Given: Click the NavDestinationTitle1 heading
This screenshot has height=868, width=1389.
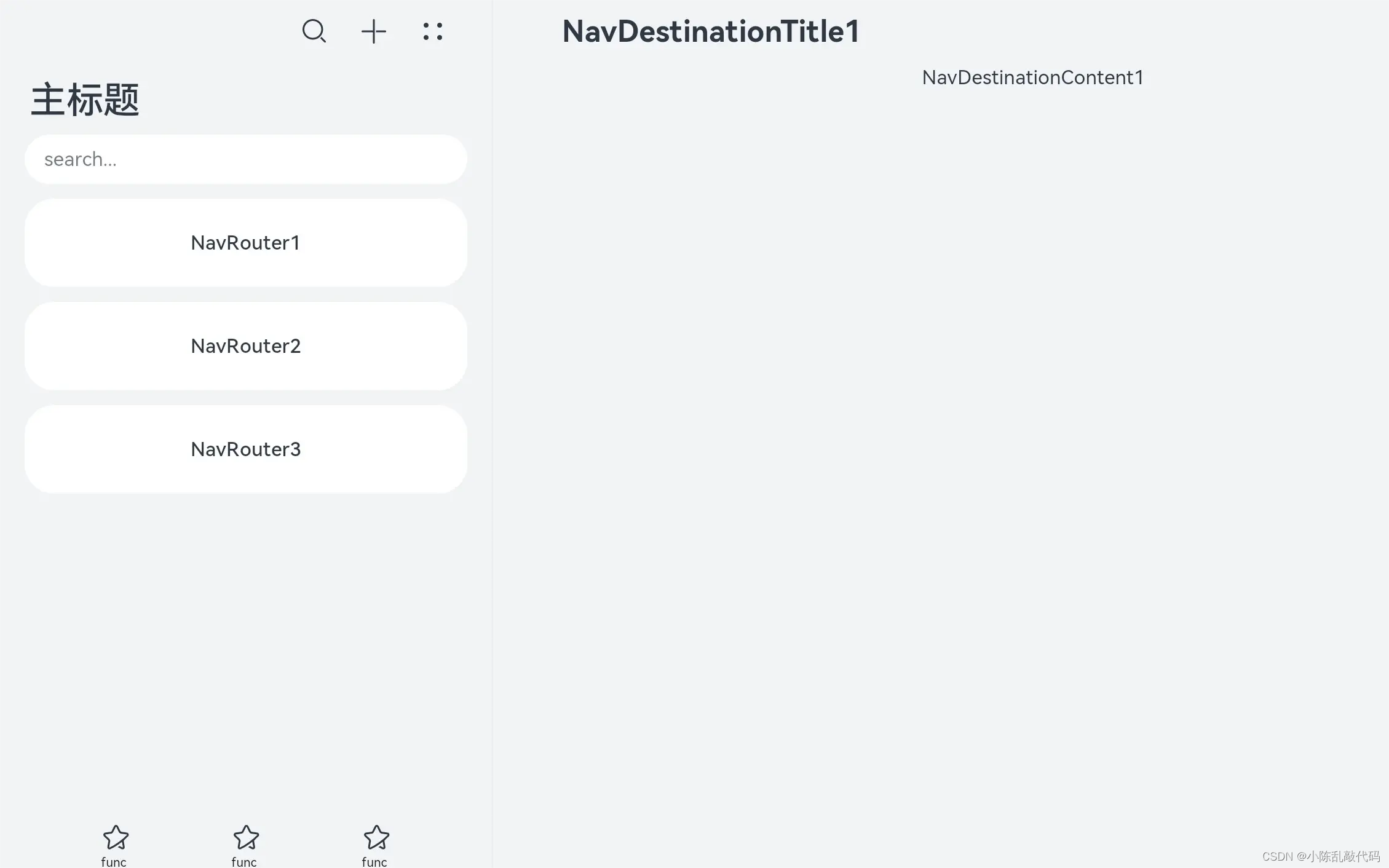Looking at the screenshot, I should click(x=710, y=31).
